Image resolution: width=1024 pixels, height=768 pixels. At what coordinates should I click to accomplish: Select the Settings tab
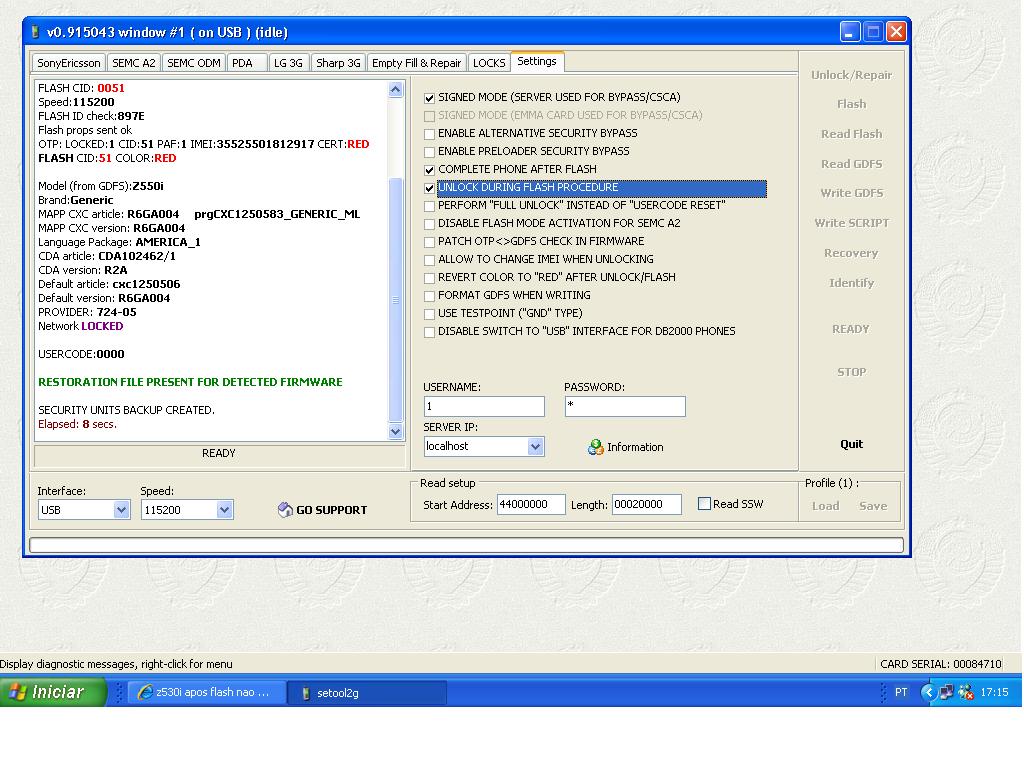click(537, 61)
